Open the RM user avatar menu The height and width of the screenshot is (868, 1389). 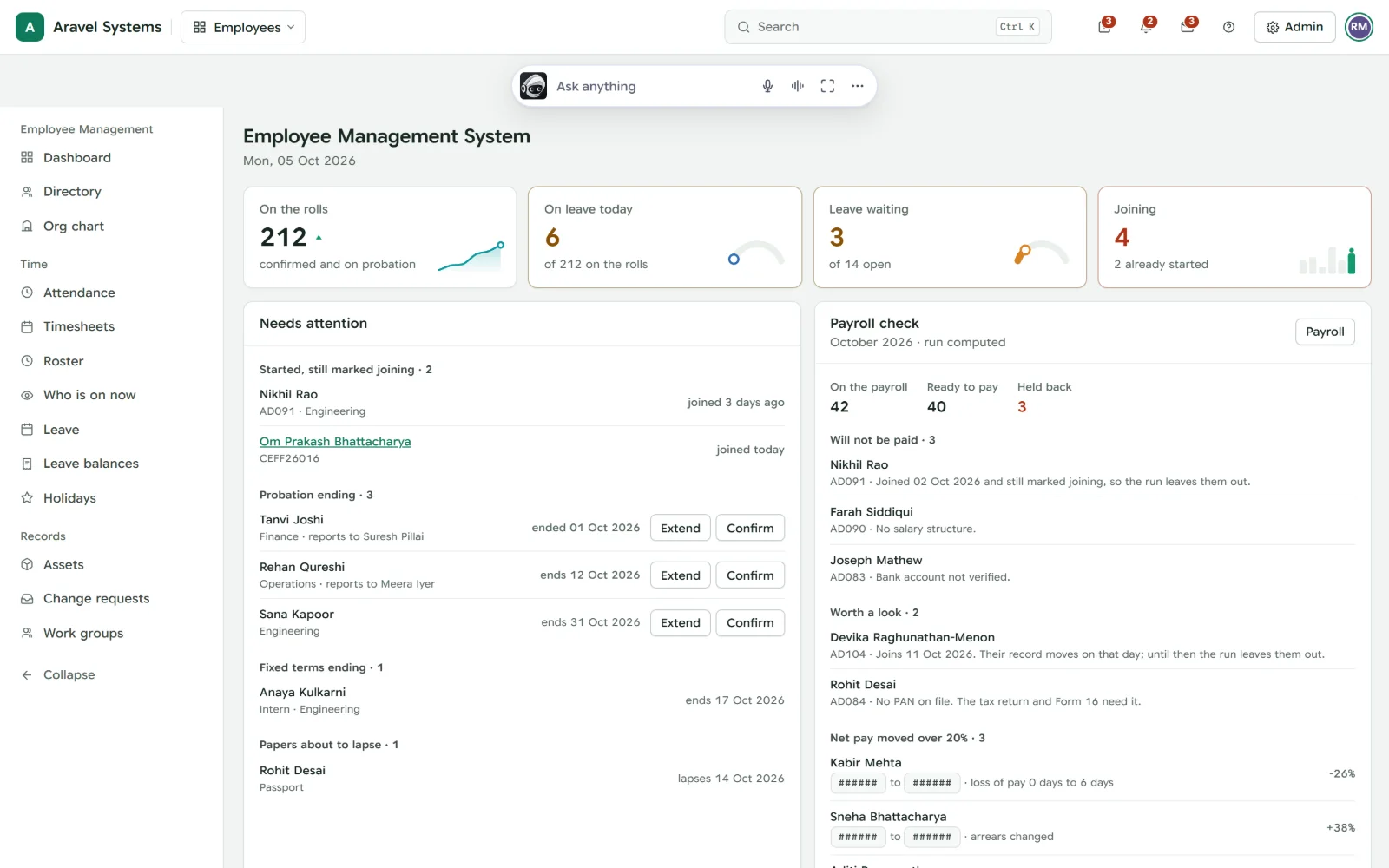pos(1359,27)
